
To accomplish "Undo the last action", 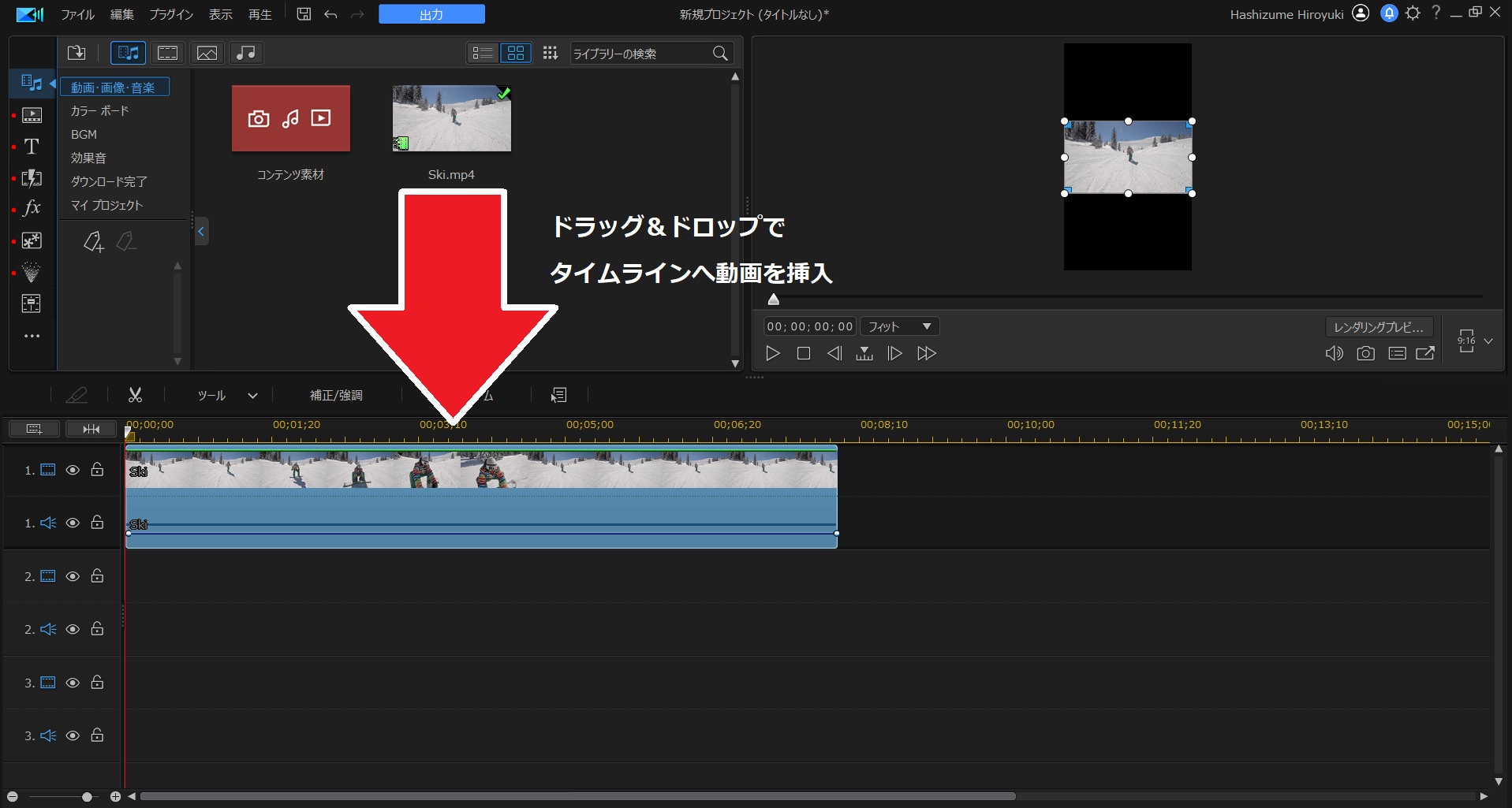I will (330, 14).
